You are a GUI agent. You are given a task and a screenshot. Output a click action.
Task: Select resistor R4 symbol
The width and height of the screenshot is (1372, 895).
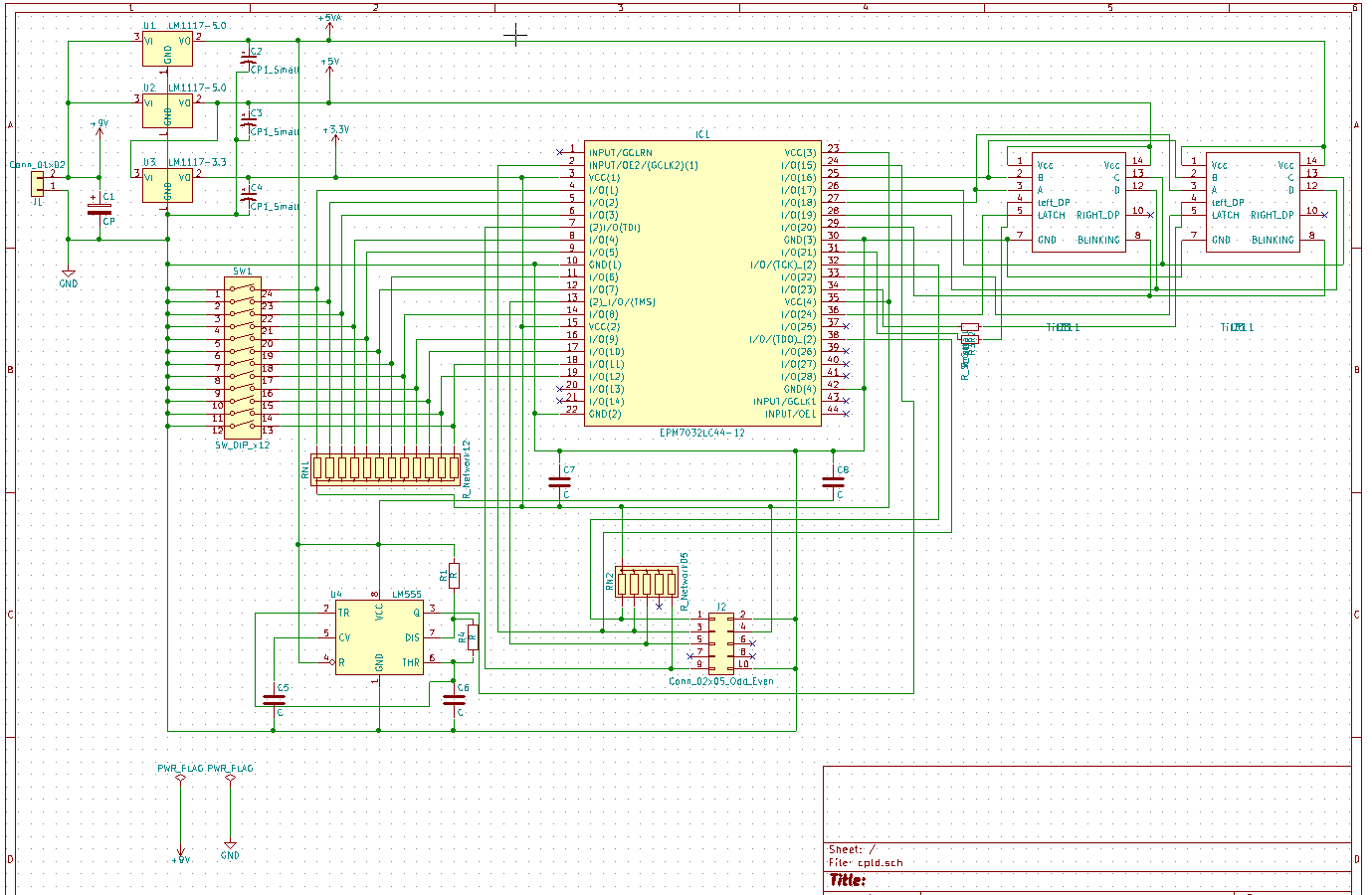click(473, 636)
